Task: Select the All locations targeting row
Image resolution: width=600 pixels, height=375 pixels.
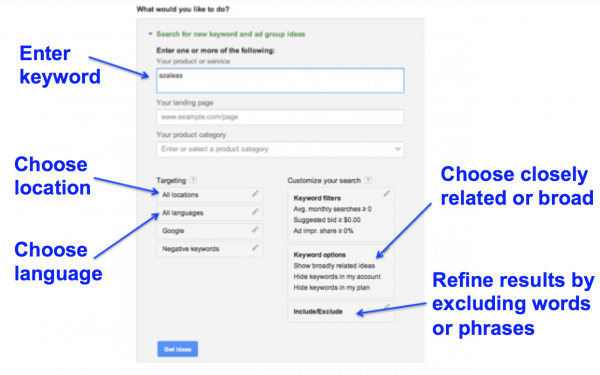Action: click(x=209, y=195)
